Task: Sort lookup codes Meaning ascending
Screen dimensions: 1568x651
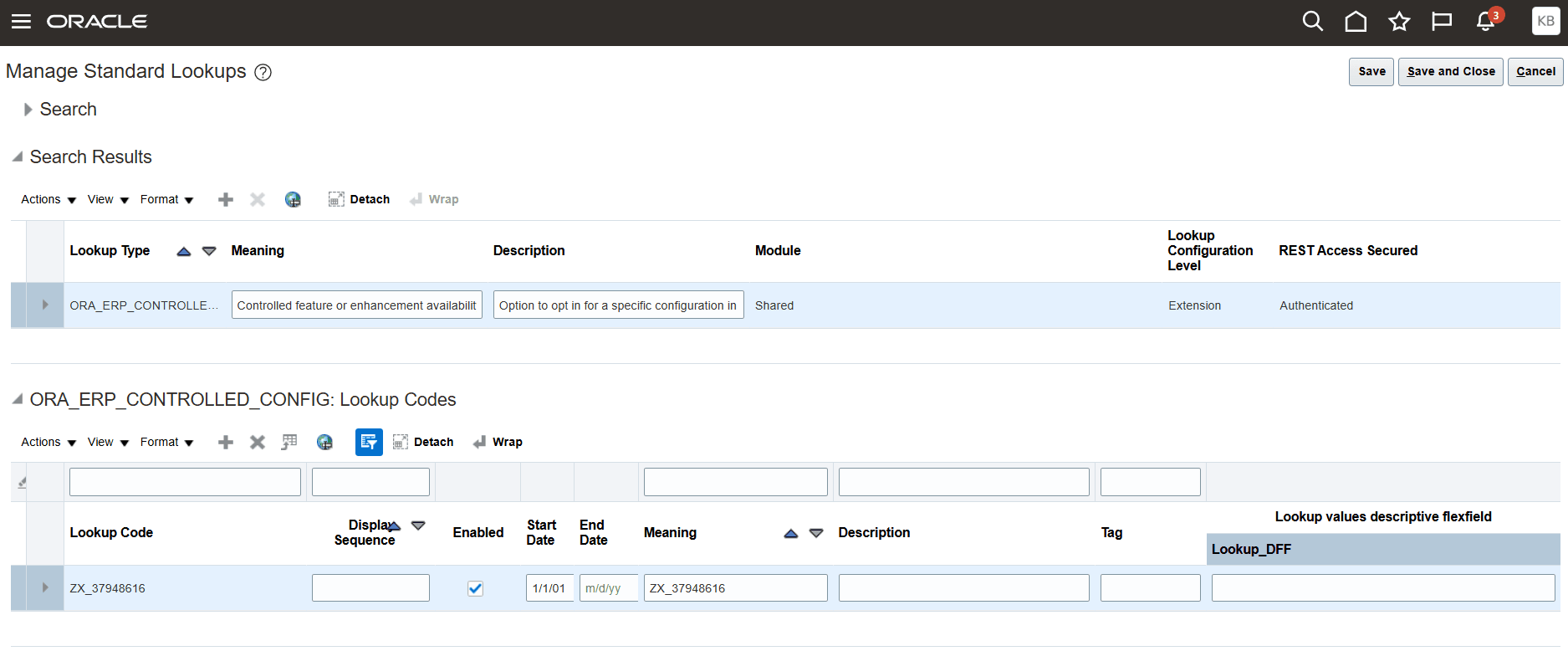Action: 791,533
